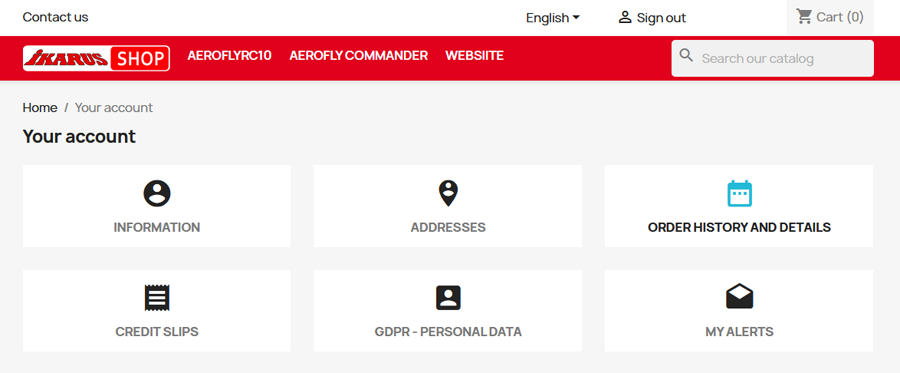Go to Home breadcrumb
This screenshot has width=900, height=373.
pos(40,107)
